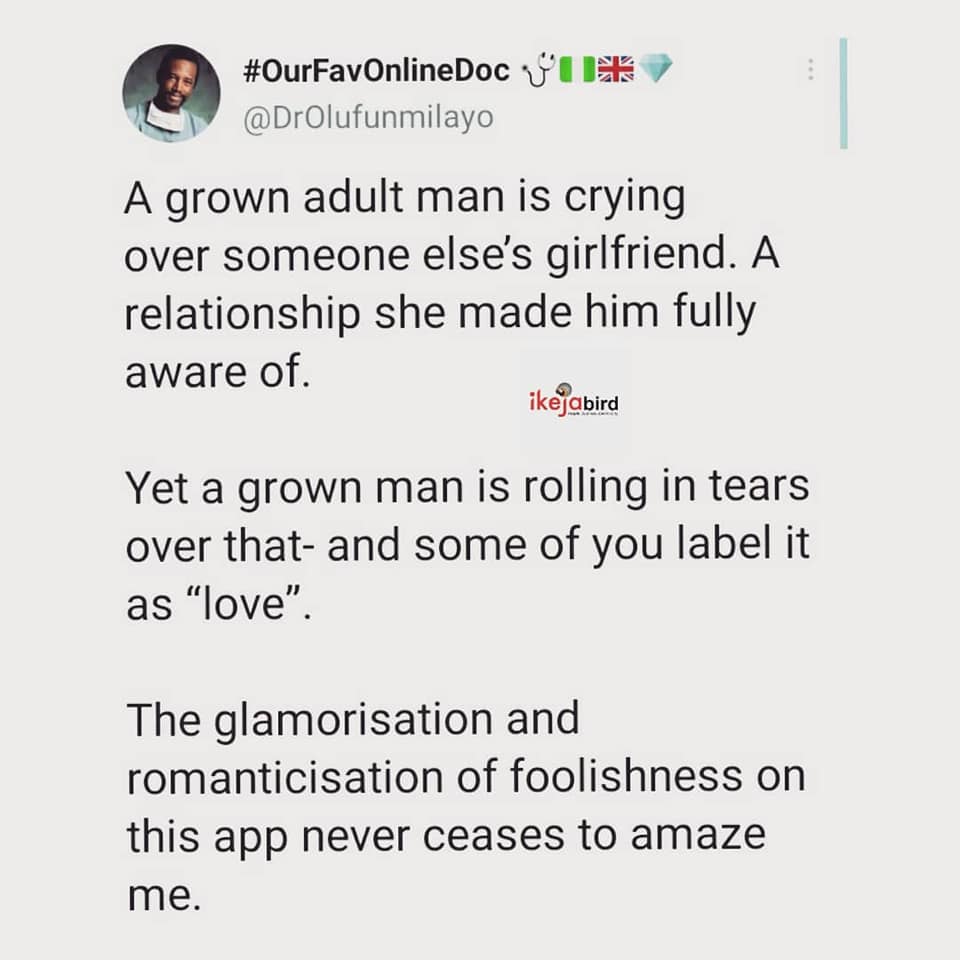Click the line "over that- and some of you label it"

[466, 548]
